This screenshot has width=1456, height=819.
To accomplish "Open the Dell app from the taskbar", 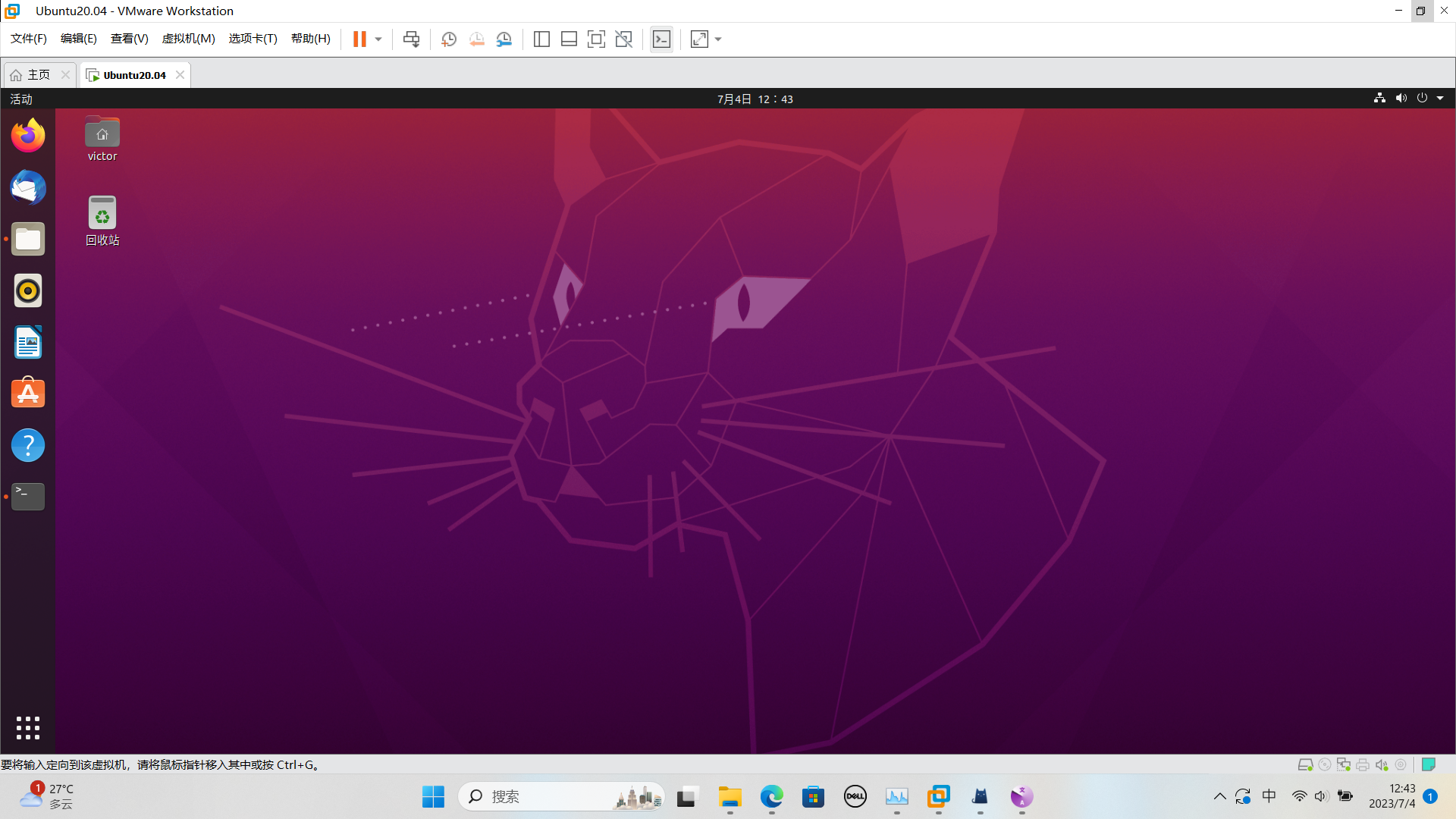I will [855, 796].
